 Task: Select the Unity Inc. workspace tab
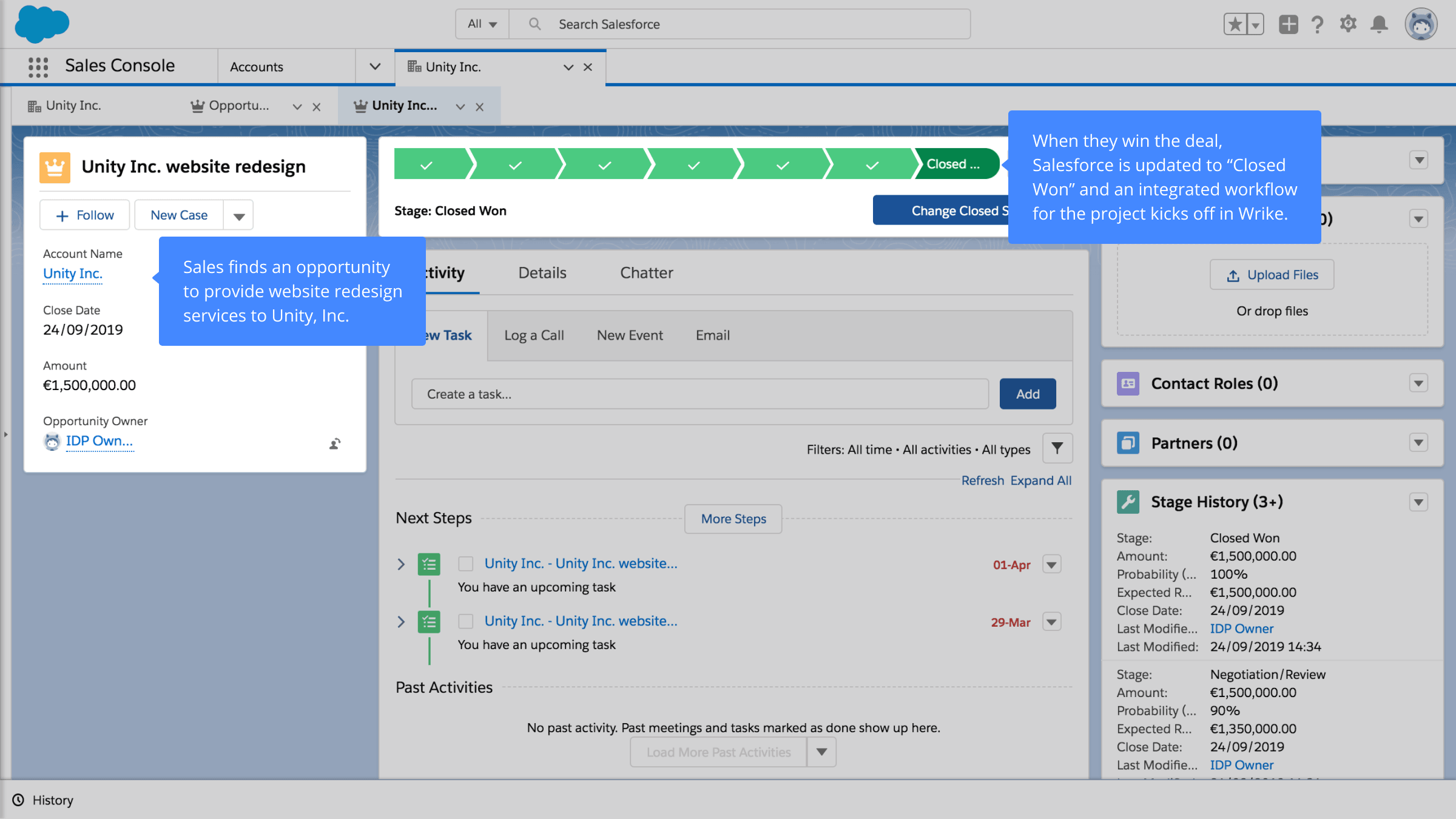click(x=453, y=67)
